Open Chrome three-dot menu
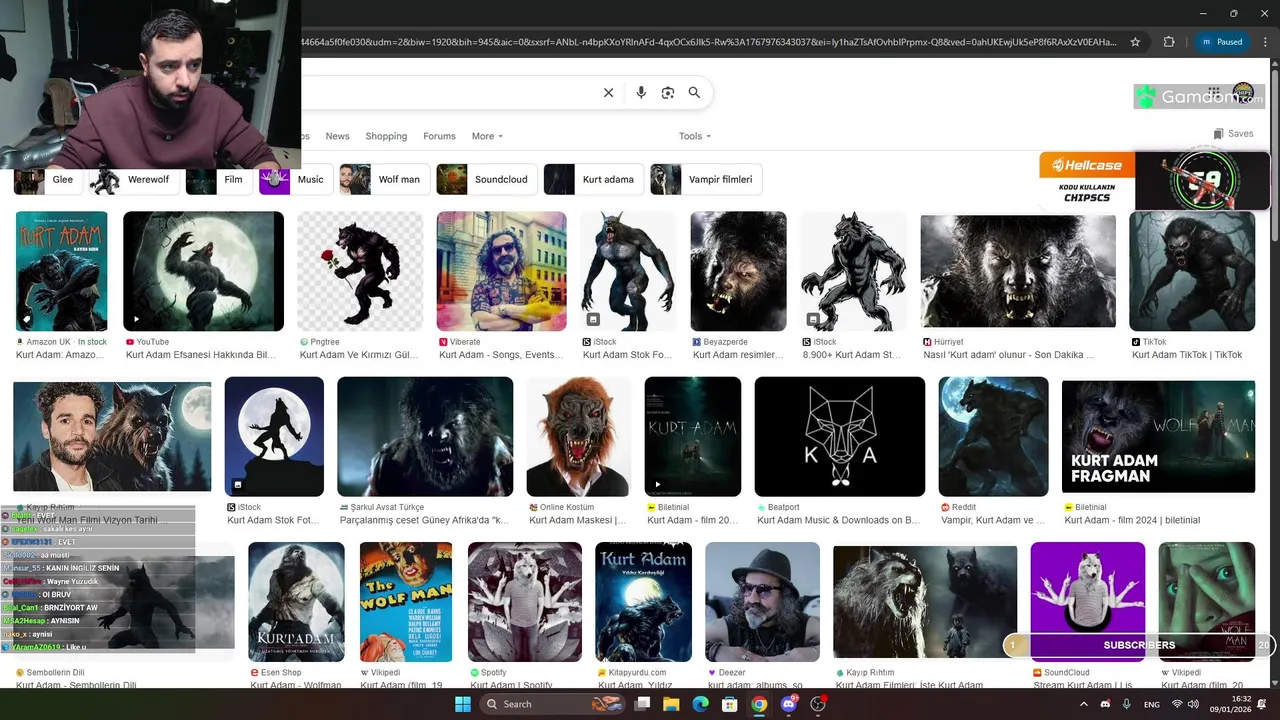This screenshot has height=720, width=1280. click(x=1264, y=42)
